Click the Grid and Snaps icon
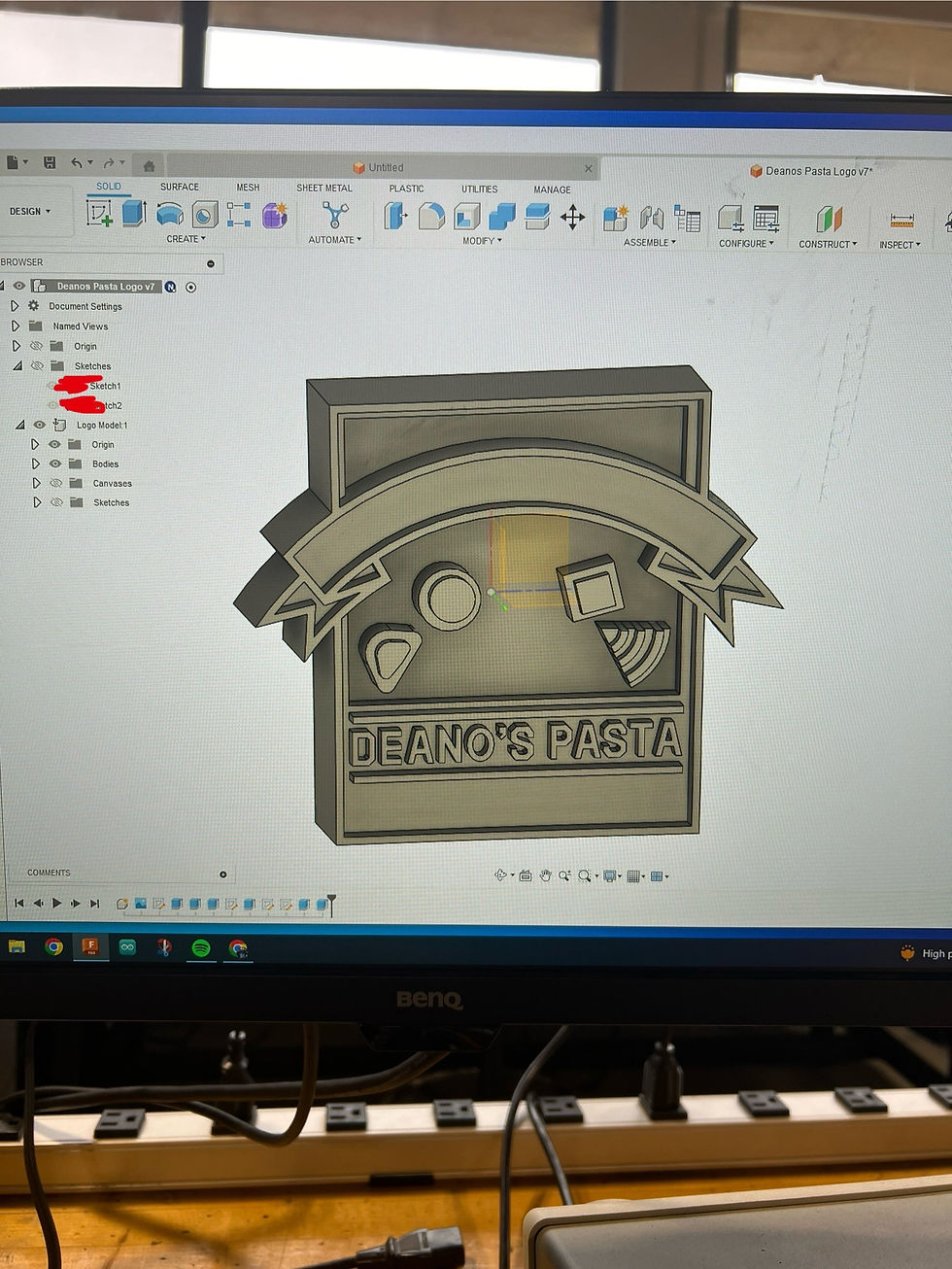 click(x=633, y=876)
